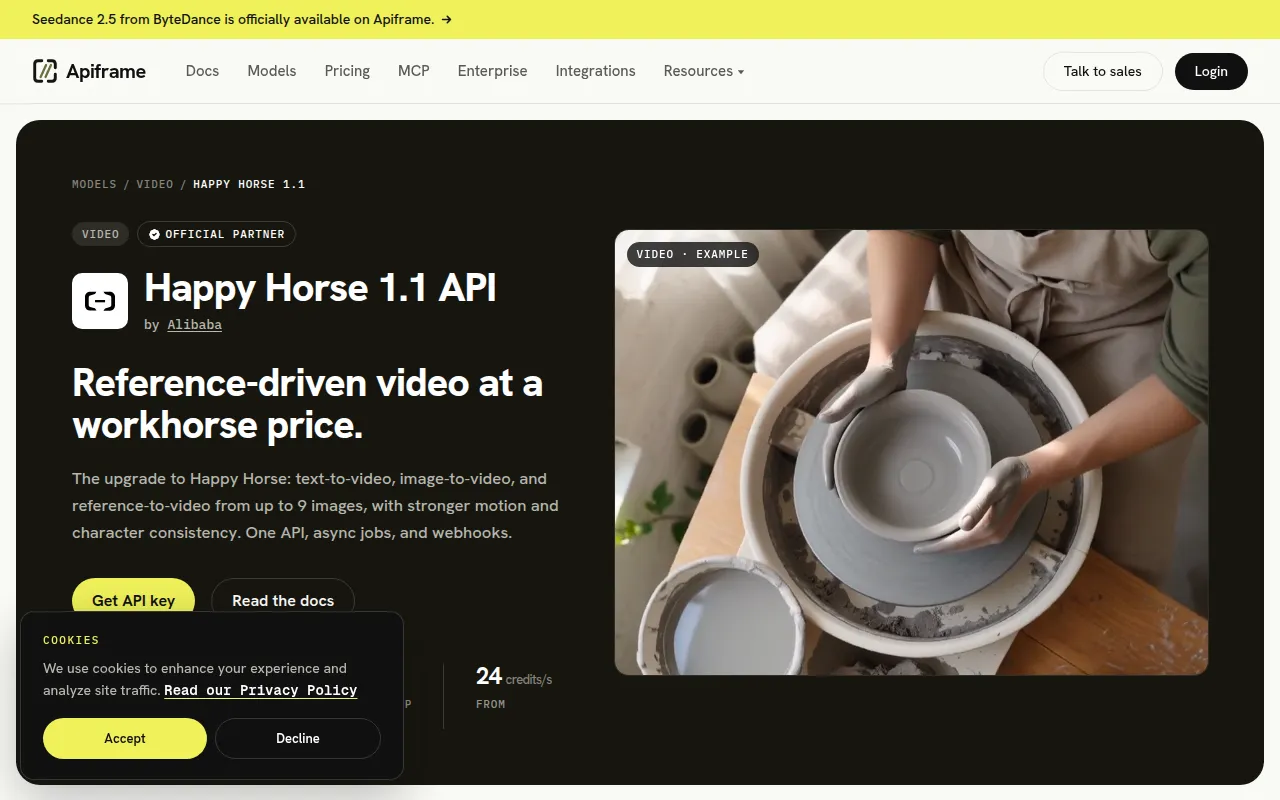Screen dimensions: 1280x800
Task: Accept cookies in the banner
Action: pyautogui.click(x=125, y=738)
